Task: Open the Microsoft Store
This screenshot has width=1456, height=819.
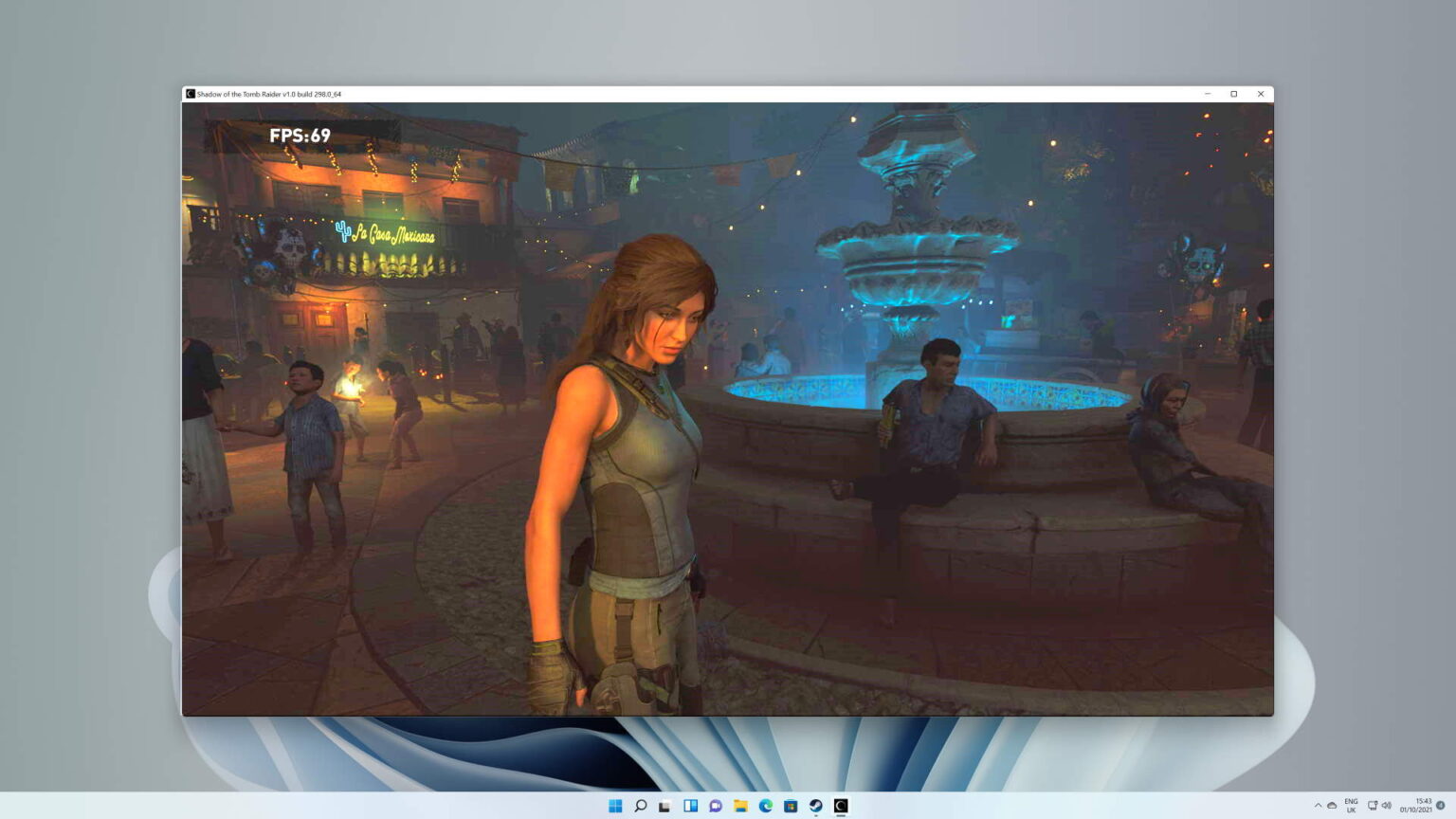Action: click(x=791, y=806)
